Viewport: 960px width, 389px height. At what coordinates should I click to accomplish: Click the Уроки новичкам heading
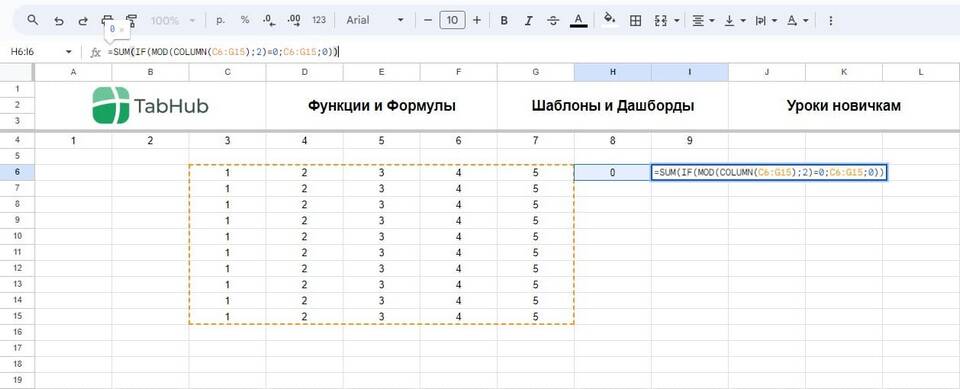pos(844,106)
